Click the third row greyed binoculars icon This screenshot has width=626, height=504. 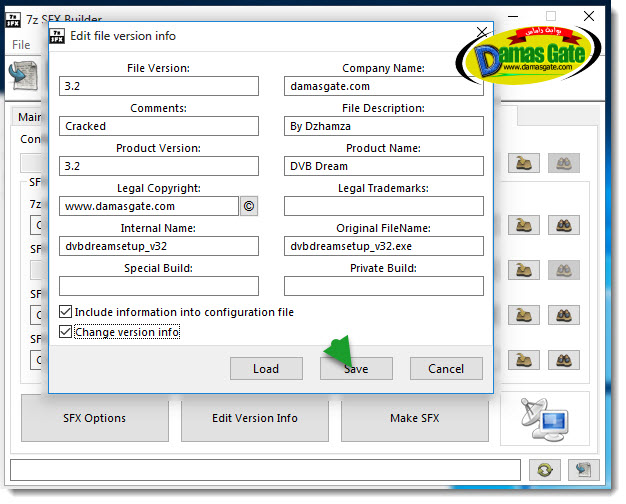564,270
